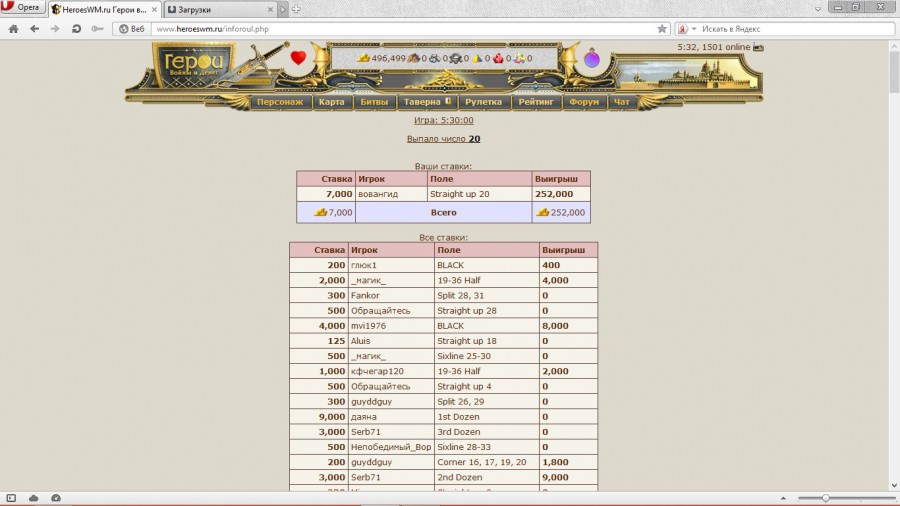Open the Битвы menu
Image resolution: width=900 pixels, height=506 pixels.
coord(374,102)
